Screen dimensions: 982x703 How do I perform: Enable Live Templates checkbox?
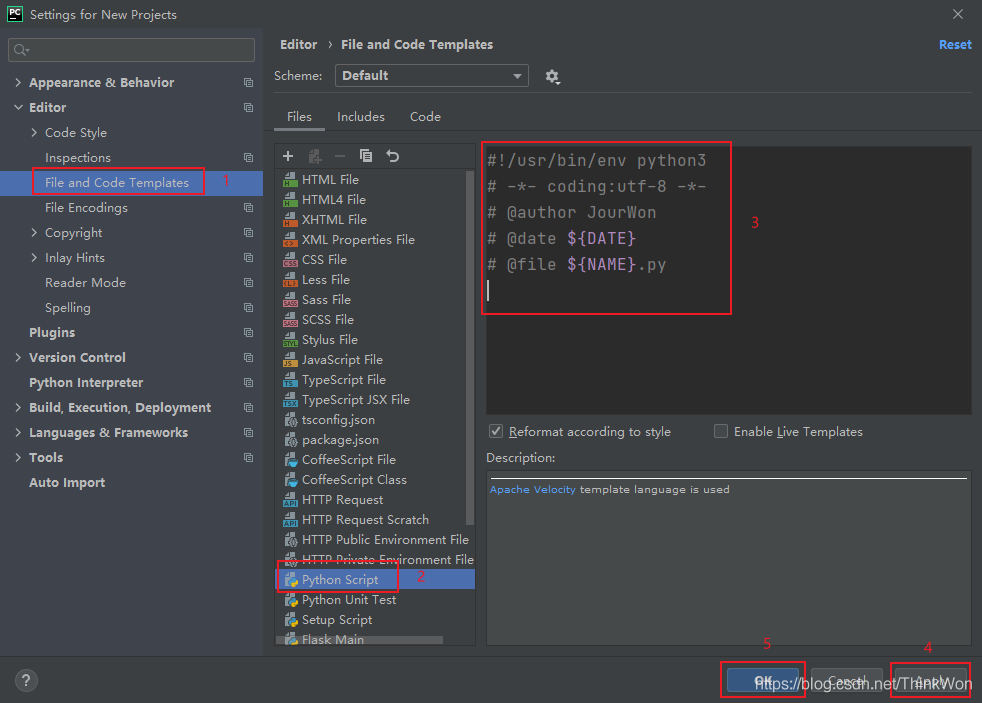(721, 432)
